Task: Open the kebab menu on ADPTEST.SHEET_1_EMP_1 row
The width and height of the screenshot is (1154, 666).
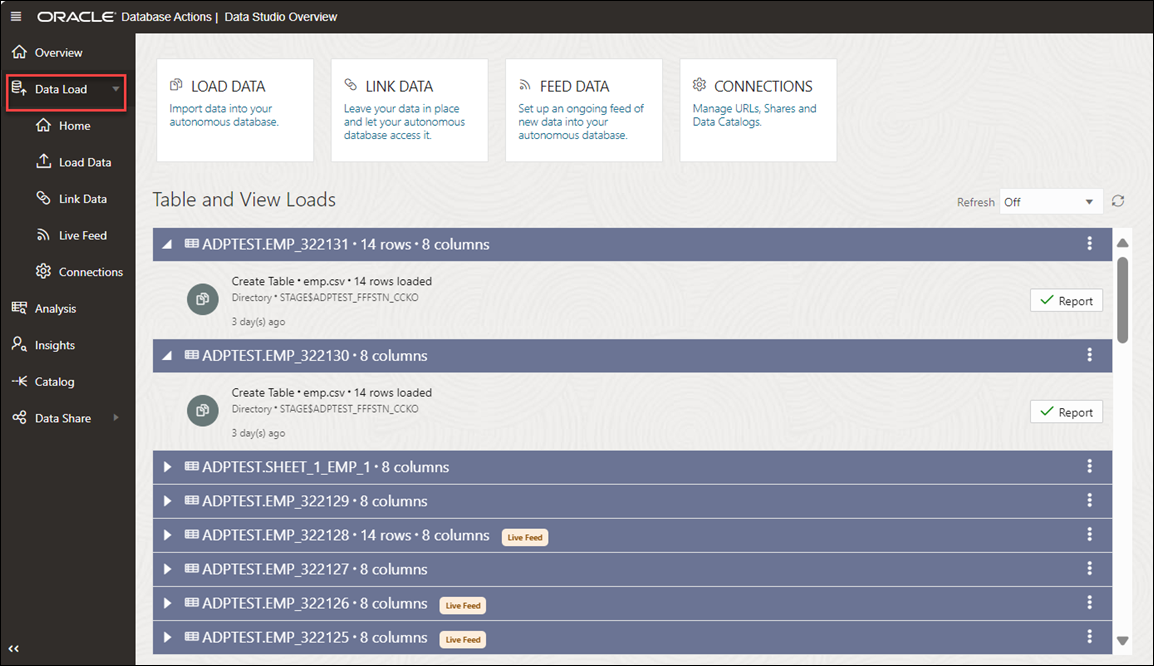Action: pyautogui.click(x=1089, y=466)
